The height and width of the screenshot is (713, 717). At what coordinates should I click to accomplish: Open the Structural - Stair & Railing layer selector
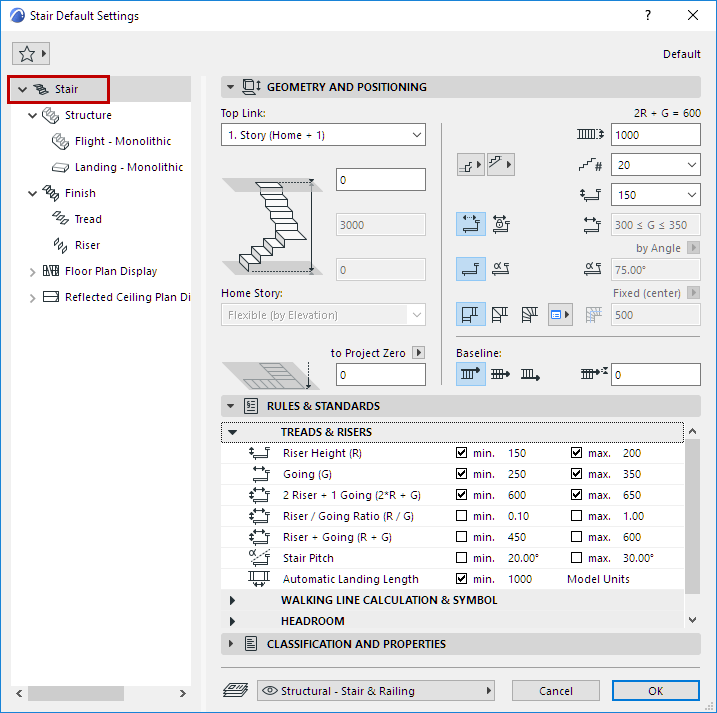coord(376,691)
